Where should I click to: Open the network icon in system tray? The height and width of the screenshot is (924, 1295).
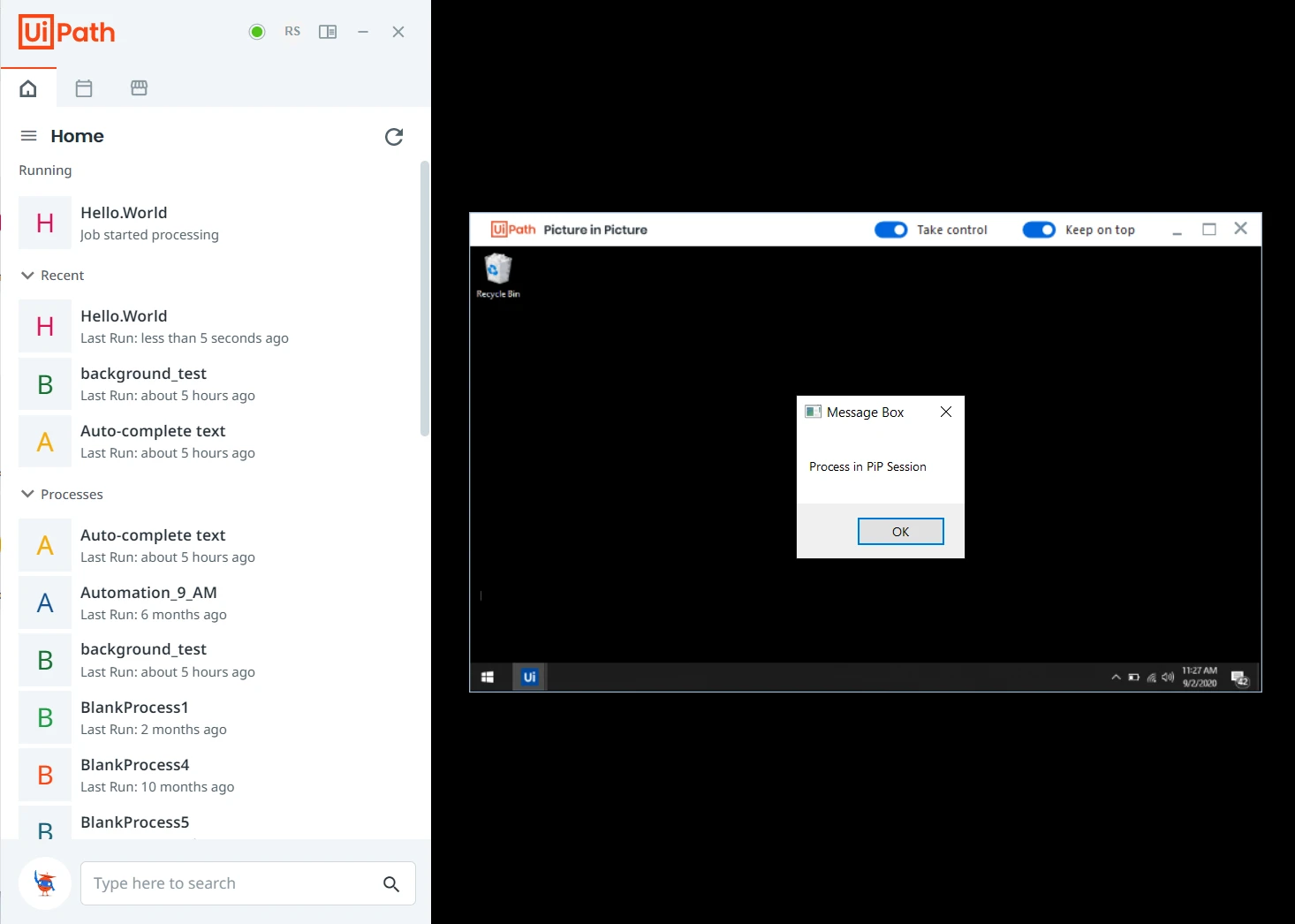point(1151,678)
